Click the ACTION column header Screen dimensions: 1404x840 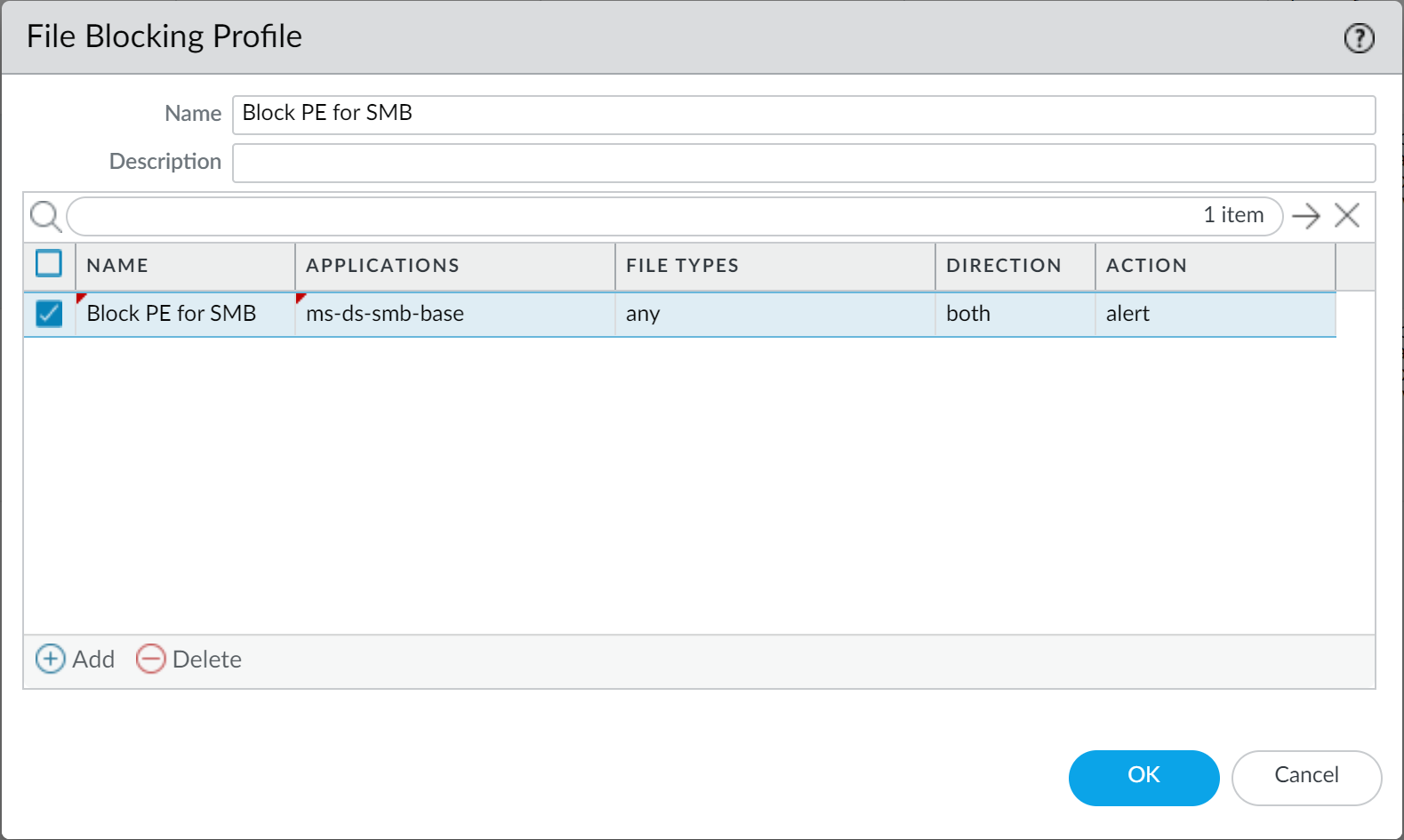(x=1146, y=266)
